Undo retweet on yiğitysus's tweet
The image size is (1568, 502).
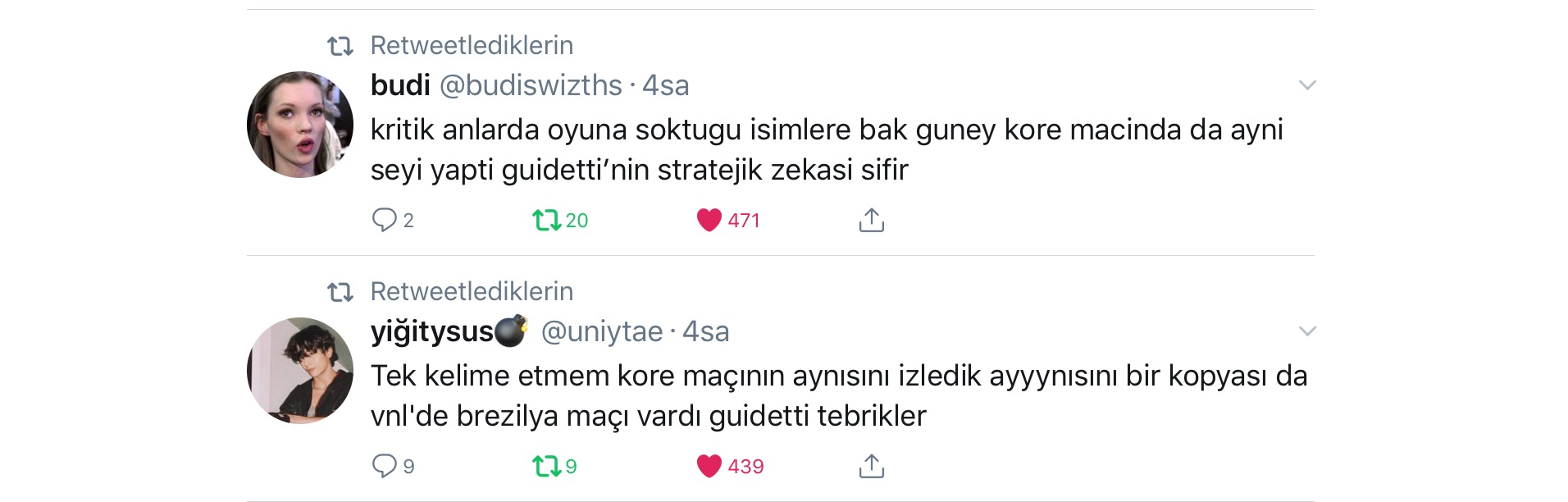(x=546, y=466)
